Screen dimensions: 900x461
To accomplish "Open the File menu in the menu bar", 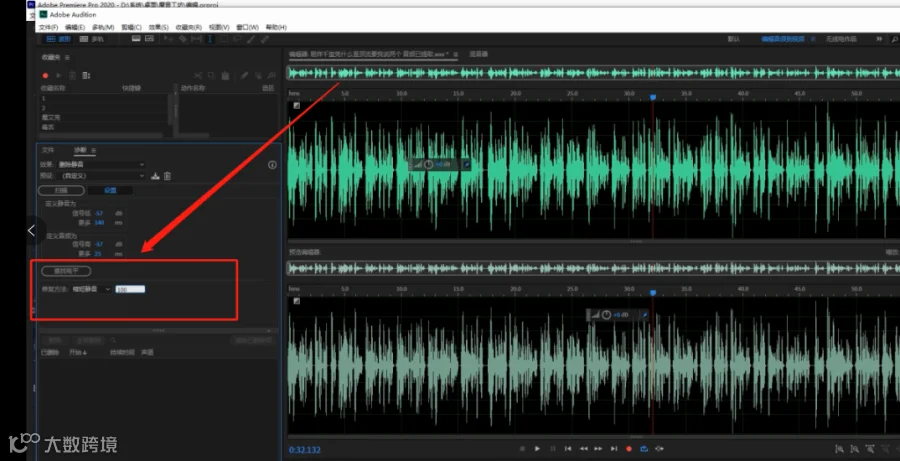I will 48,27.
